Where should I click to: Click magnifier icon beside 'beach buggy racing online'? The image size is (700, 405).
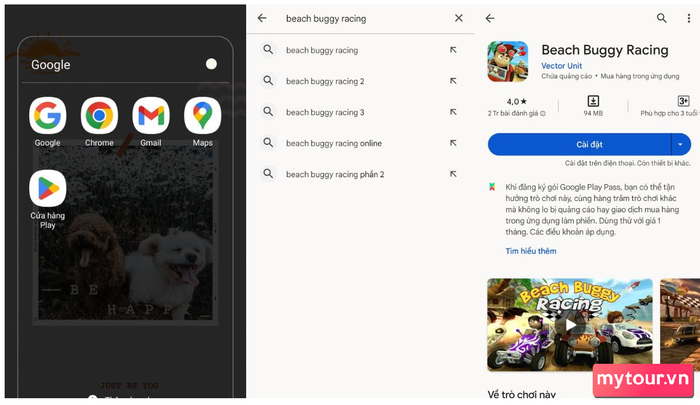pos(268,143)
